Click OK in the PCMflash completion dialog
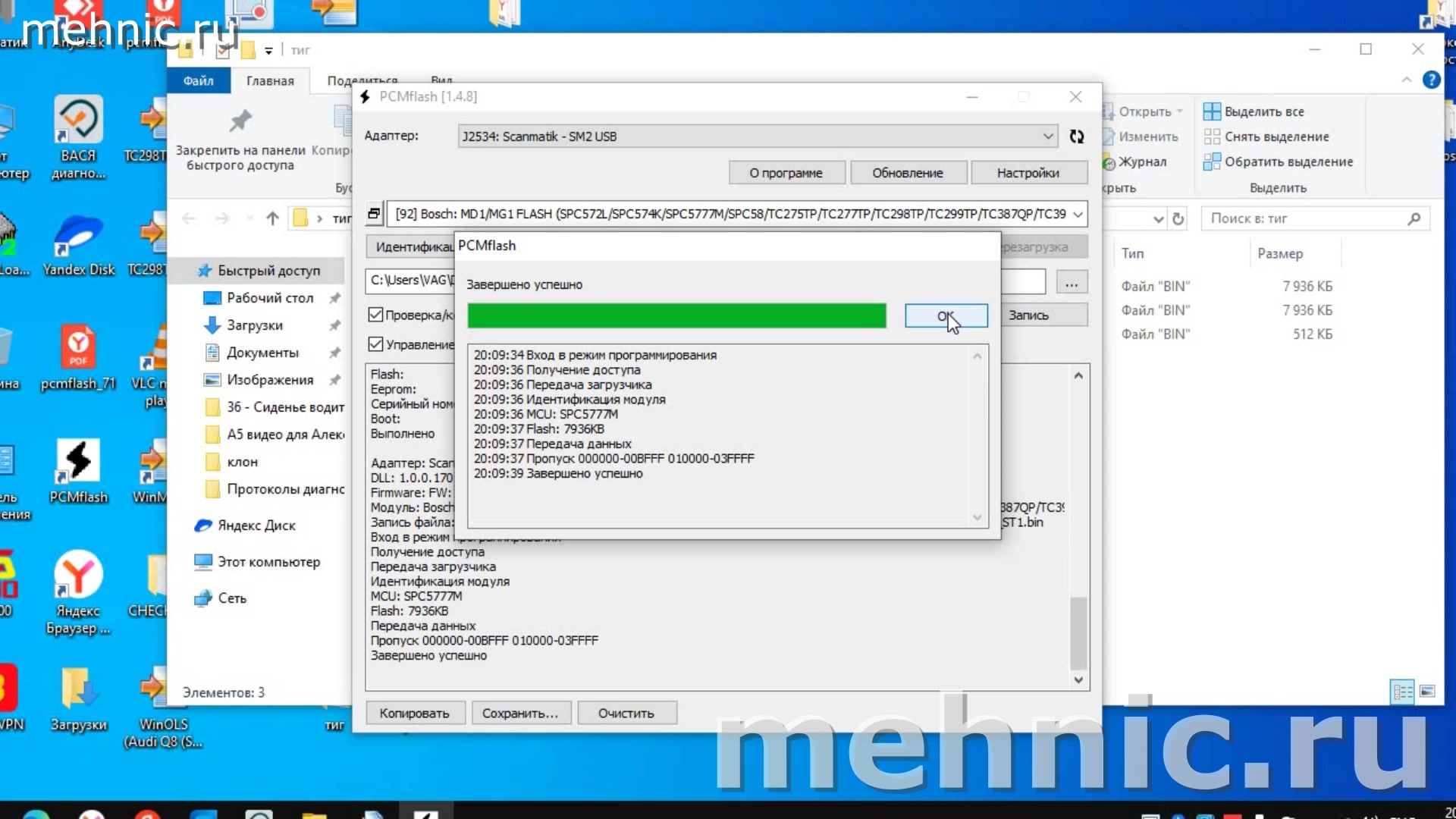Screen dimensions: 1456x819 (946, 315)
